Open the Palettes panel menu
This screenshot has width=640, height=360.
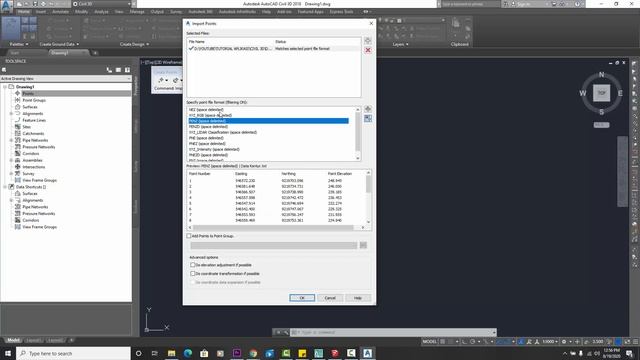coord(19,44)
